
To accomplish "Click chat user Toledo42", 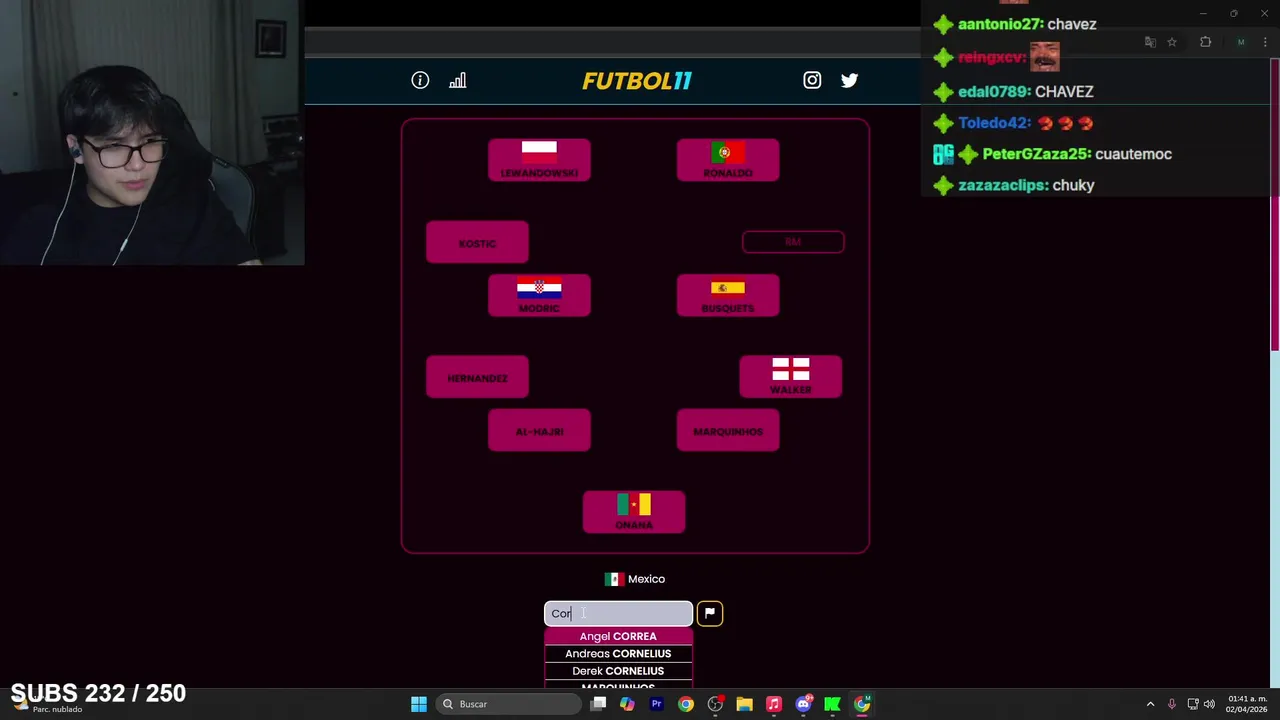I will click(x=994, y=123).
